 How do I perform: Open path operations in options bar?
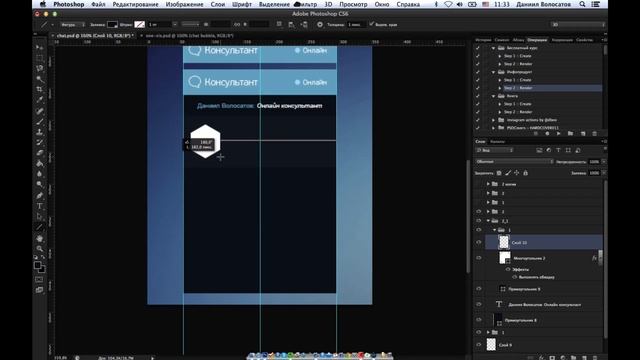[279, 24]
